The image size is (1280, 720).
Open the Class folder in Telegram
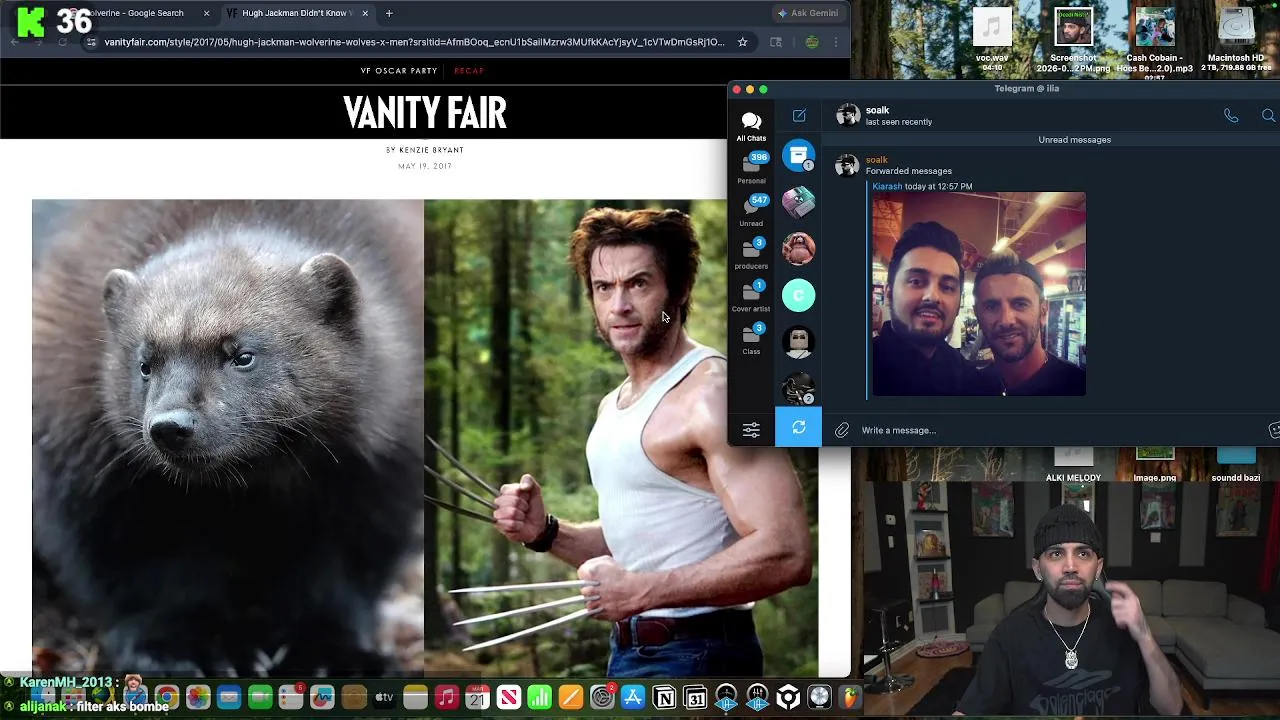point(751,339)
